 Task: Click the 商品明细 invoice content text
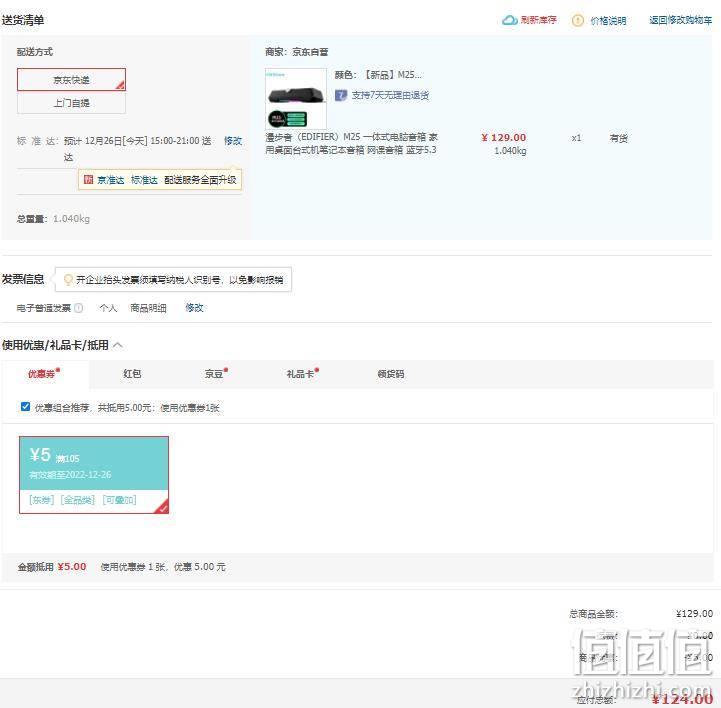[x=148, y=308]
